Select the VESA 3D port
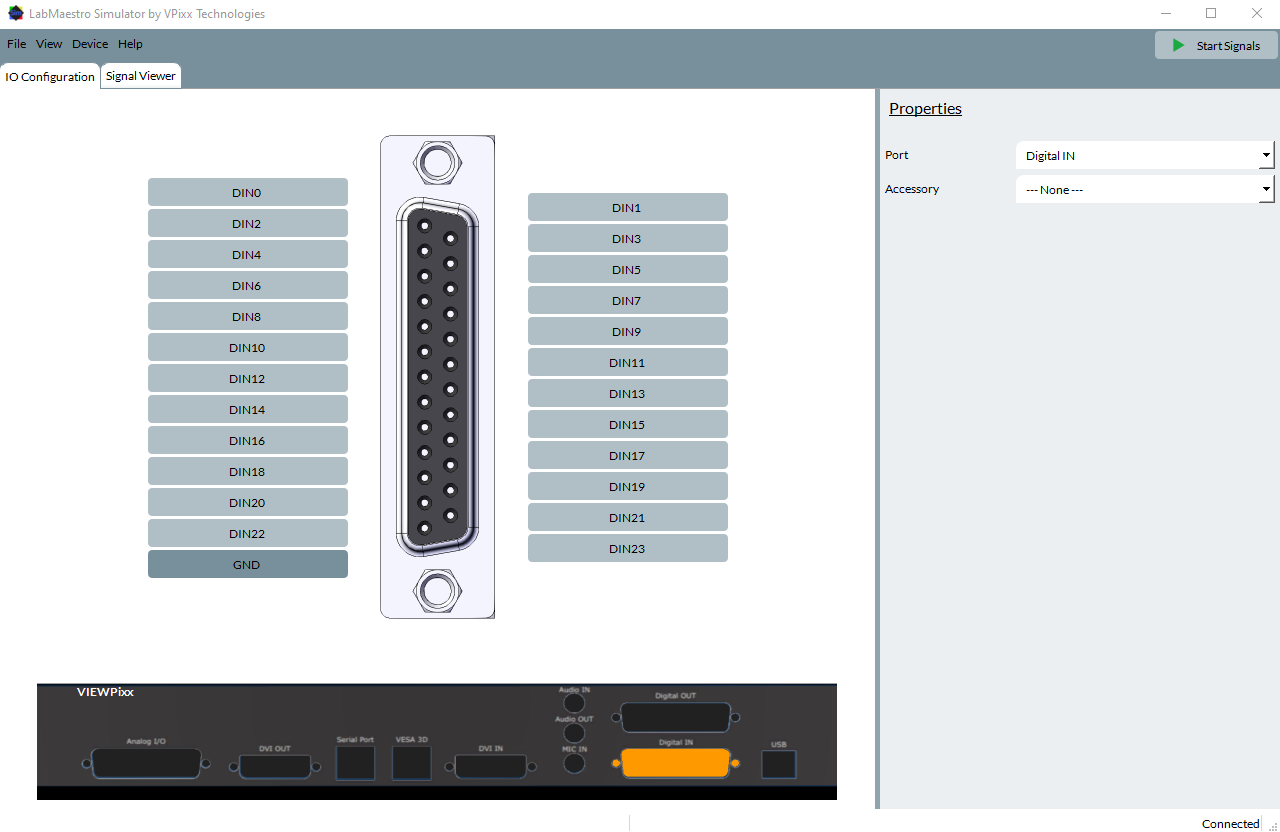The width and height of the screenshot is (1280, 832). click(x=411, y=763)
